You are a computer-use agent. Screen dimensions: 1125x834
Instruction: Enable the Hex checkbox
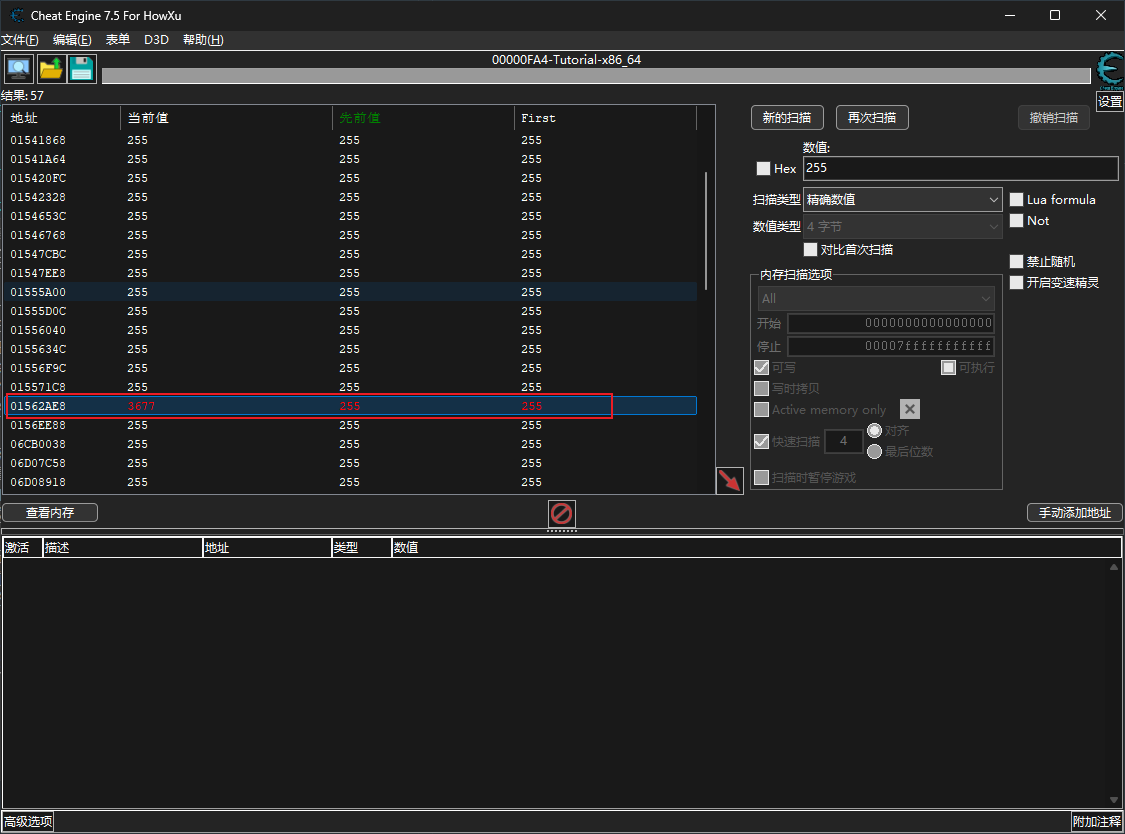[764, 169]
